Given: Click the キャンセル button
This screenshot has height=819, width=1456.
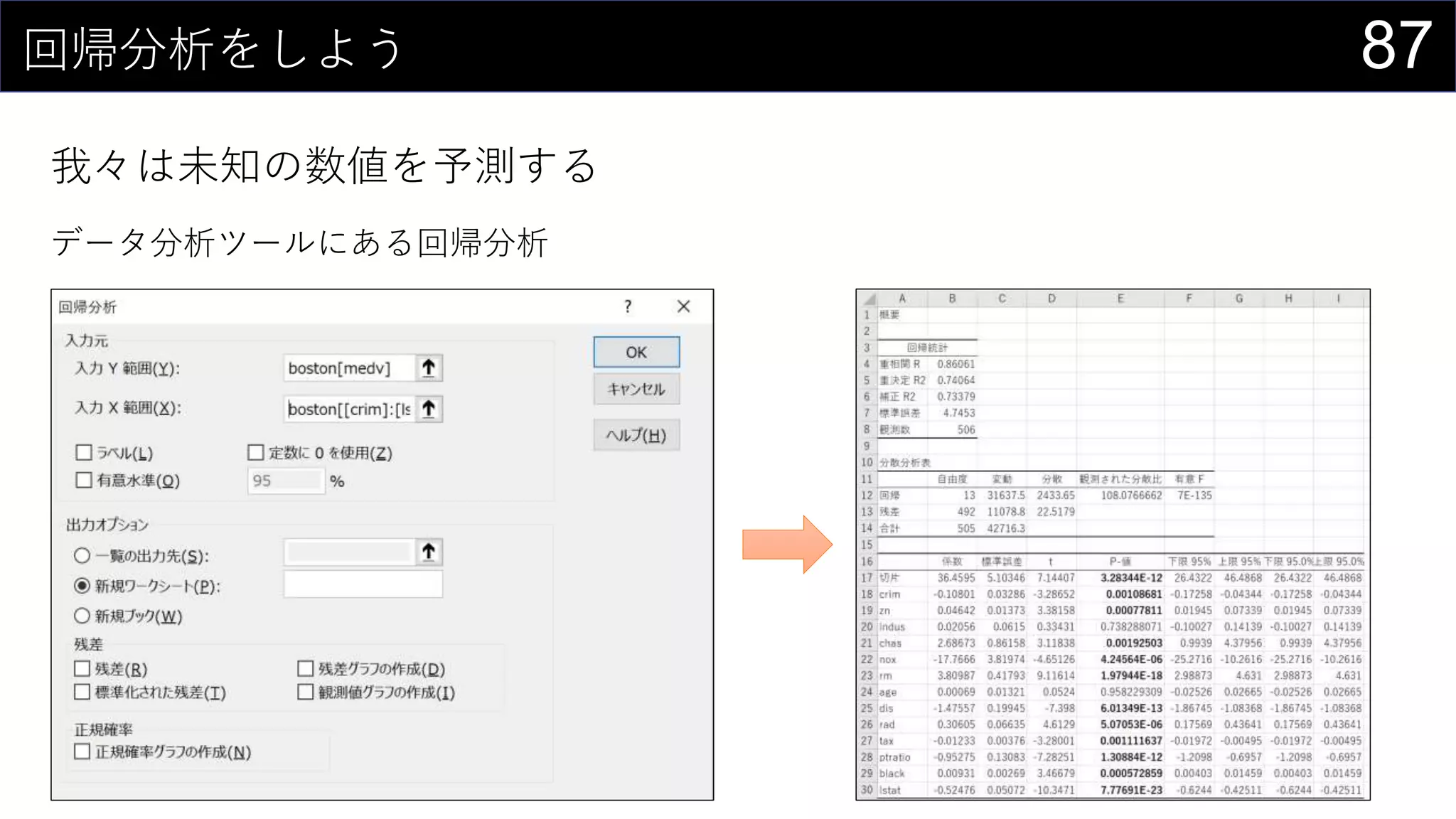Looking at the screenshot, I should (x=636, y=389).
